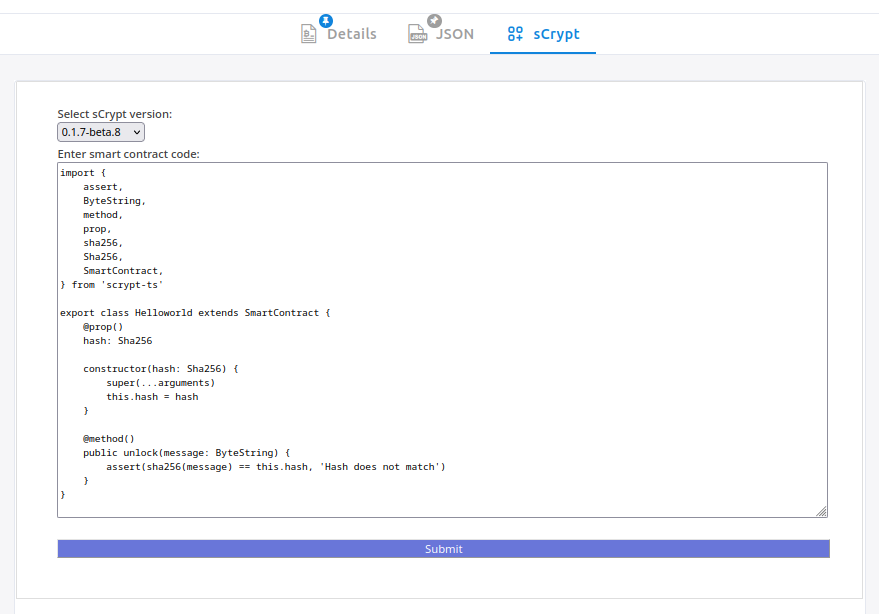Place cursor on 'super(...arguments)' line
Viewport: 879px width, 614px height.
pos(160,383)
